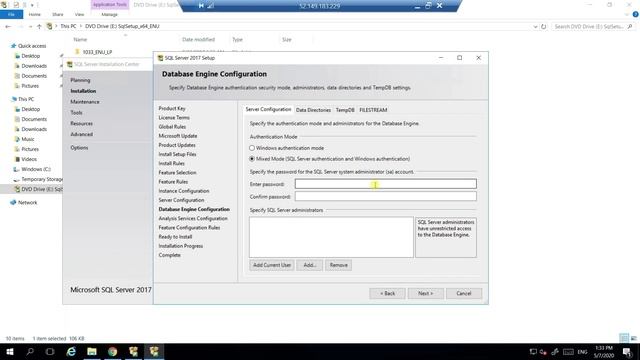
Task: Select Mixed Mode authentication radio button
Action: (252, 159)
